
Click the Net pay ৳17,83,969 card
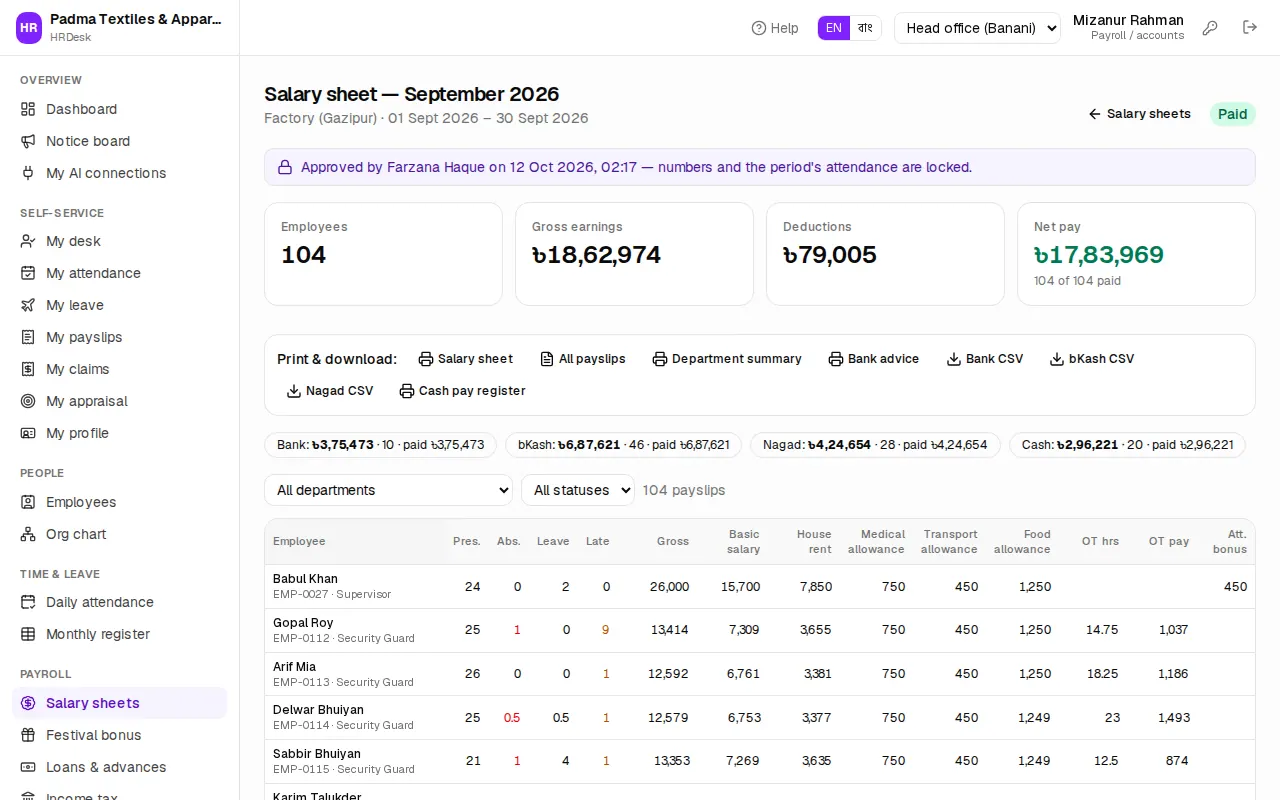click(x=1136, y=254)
